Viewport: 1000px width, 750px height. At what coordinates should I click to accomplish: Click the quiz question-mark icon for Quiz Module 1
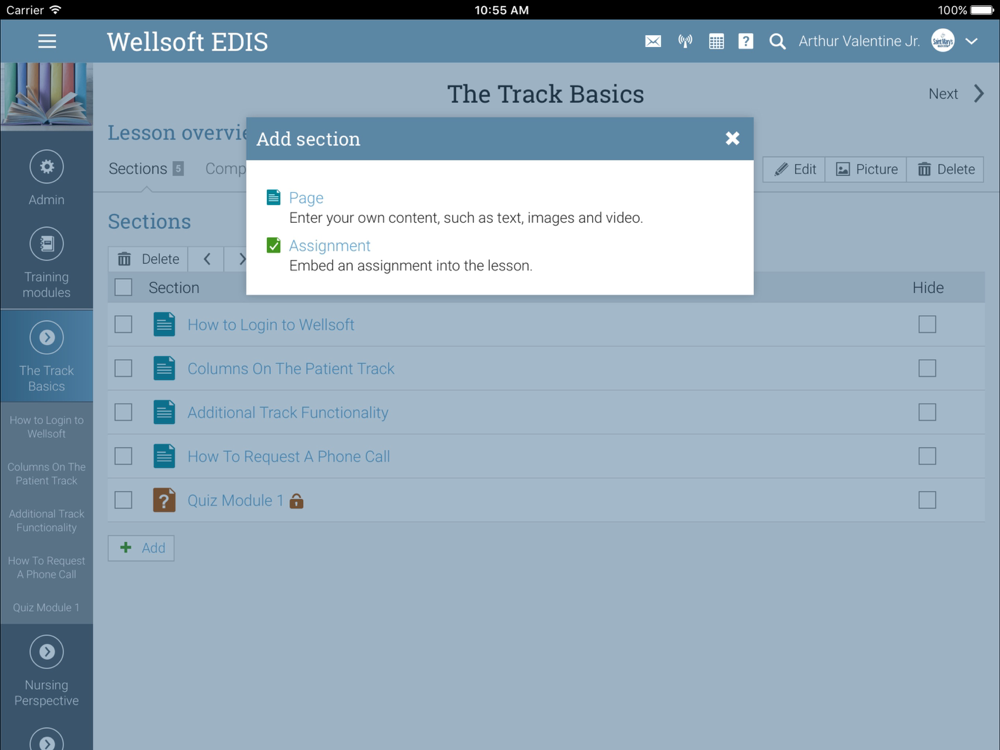pos(164,501)
